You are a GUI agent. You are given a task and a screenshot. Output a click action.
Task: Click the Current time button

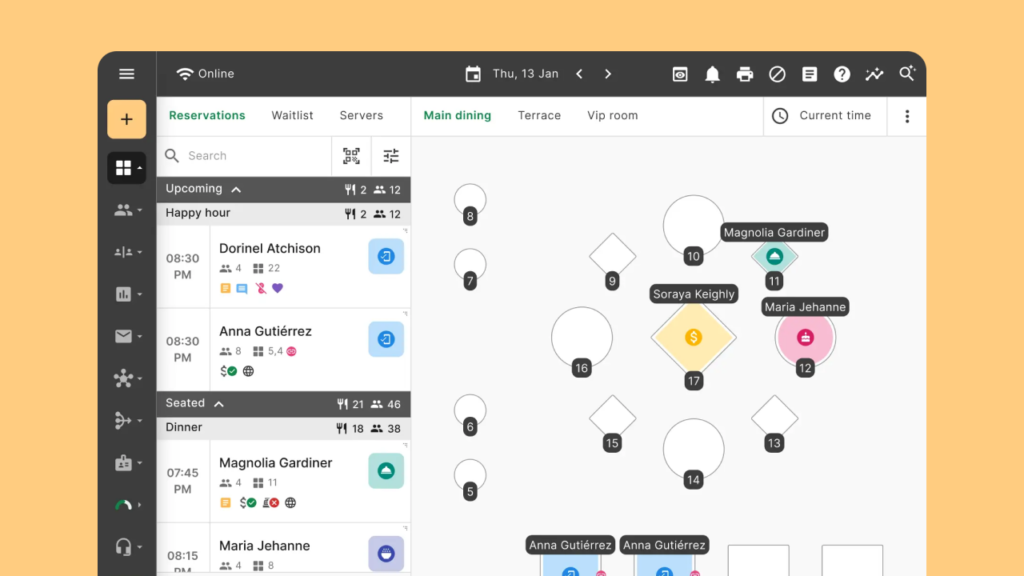click(x=822, y=116)
